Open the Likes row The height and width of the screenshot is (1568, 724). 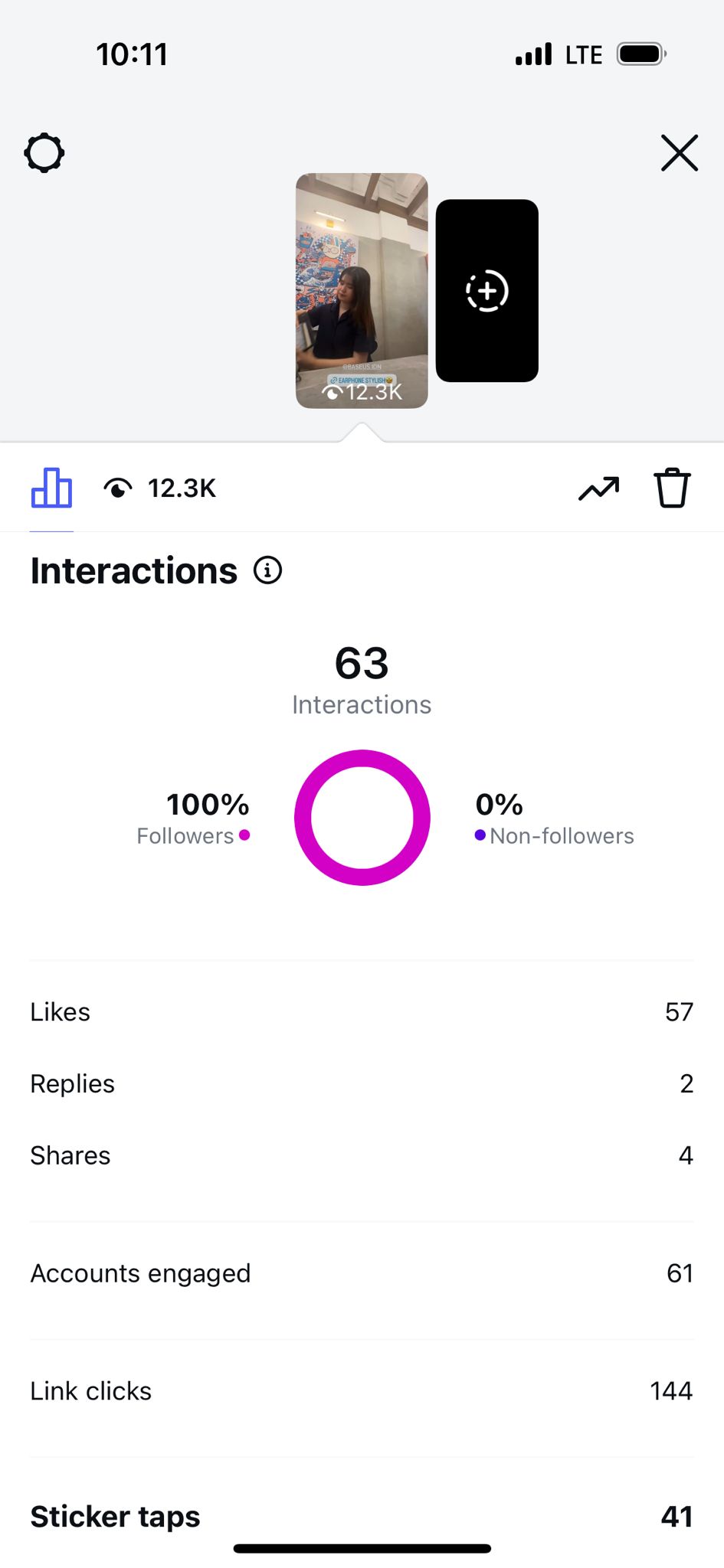click(x=362, y=1012)
